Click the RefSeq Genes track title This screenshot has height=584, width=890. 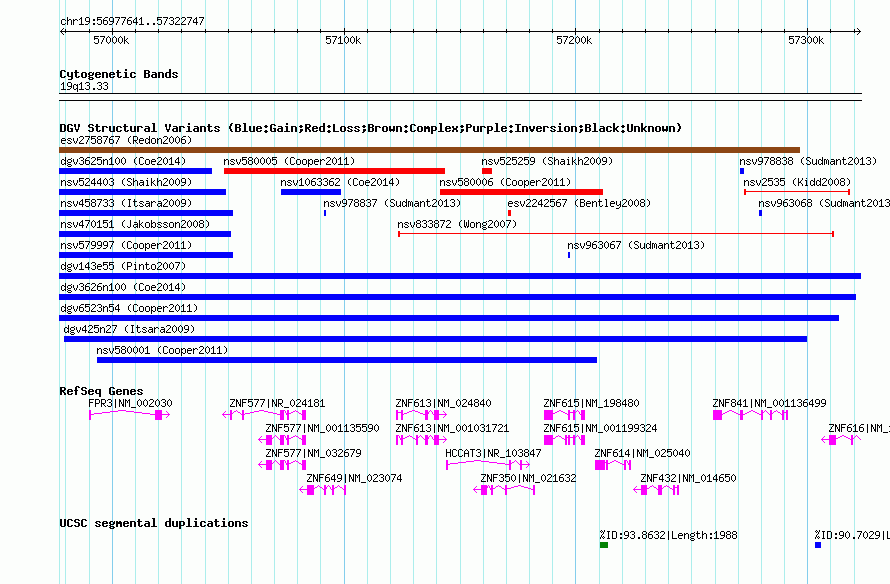click(101, 391)
